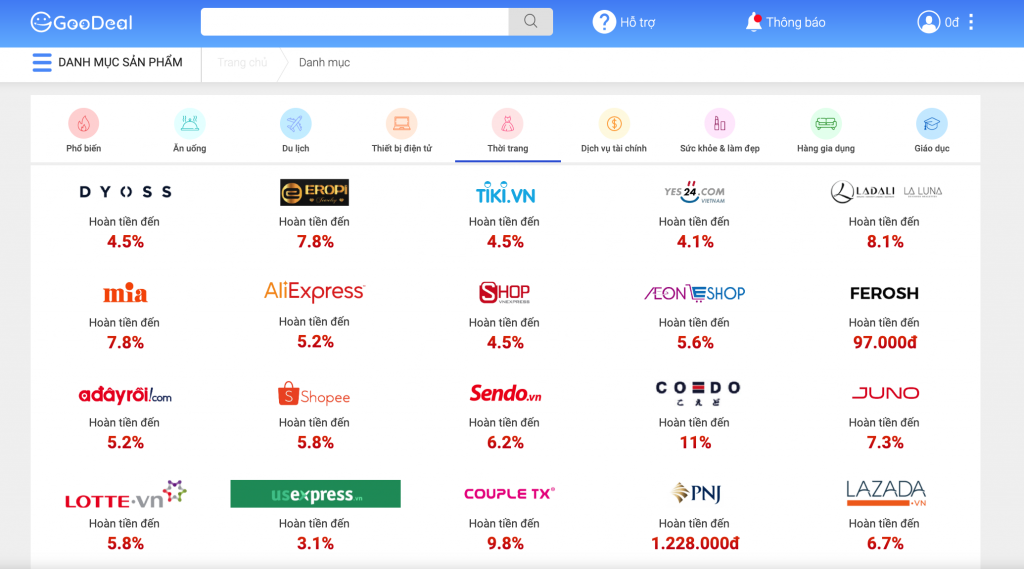Select the Ăn uống category icon
The height and width of the screenshot is (569, 1024).
tap(189, 124)
